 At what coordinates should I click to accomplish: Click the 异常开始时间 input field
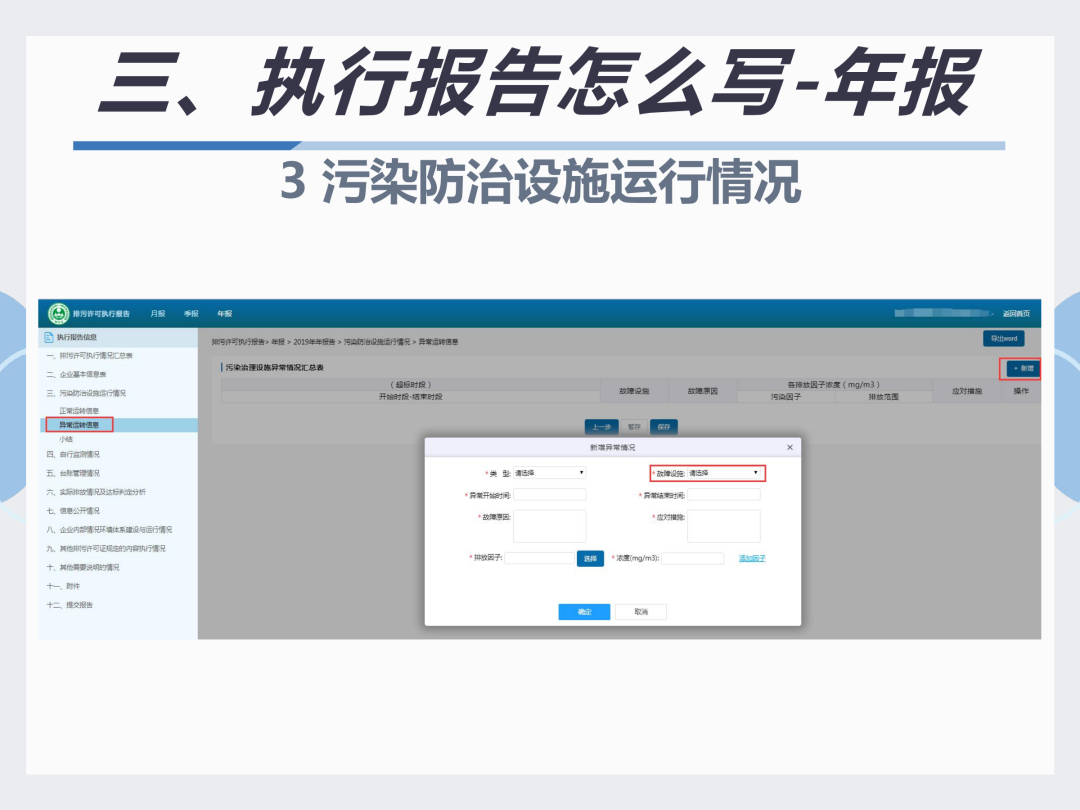point(550,495)
